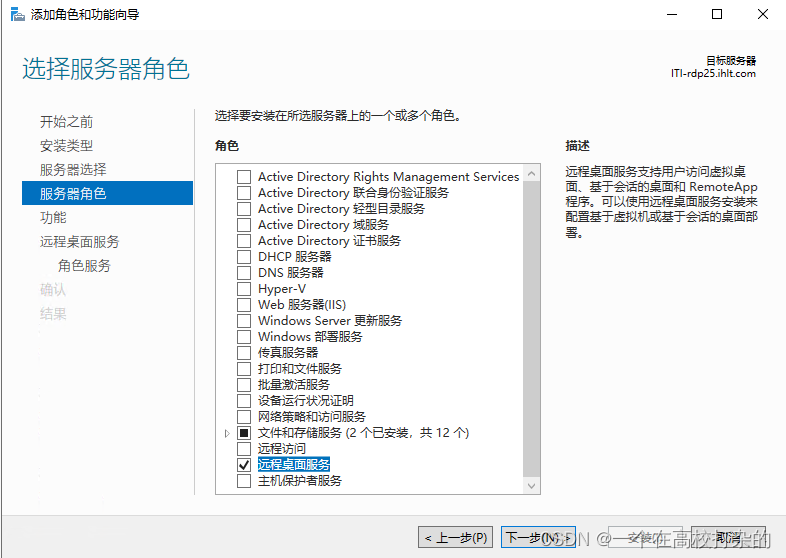786x558 pixels.
Task: Check the 远程访问 role checkbox
Action: [244, 449]
